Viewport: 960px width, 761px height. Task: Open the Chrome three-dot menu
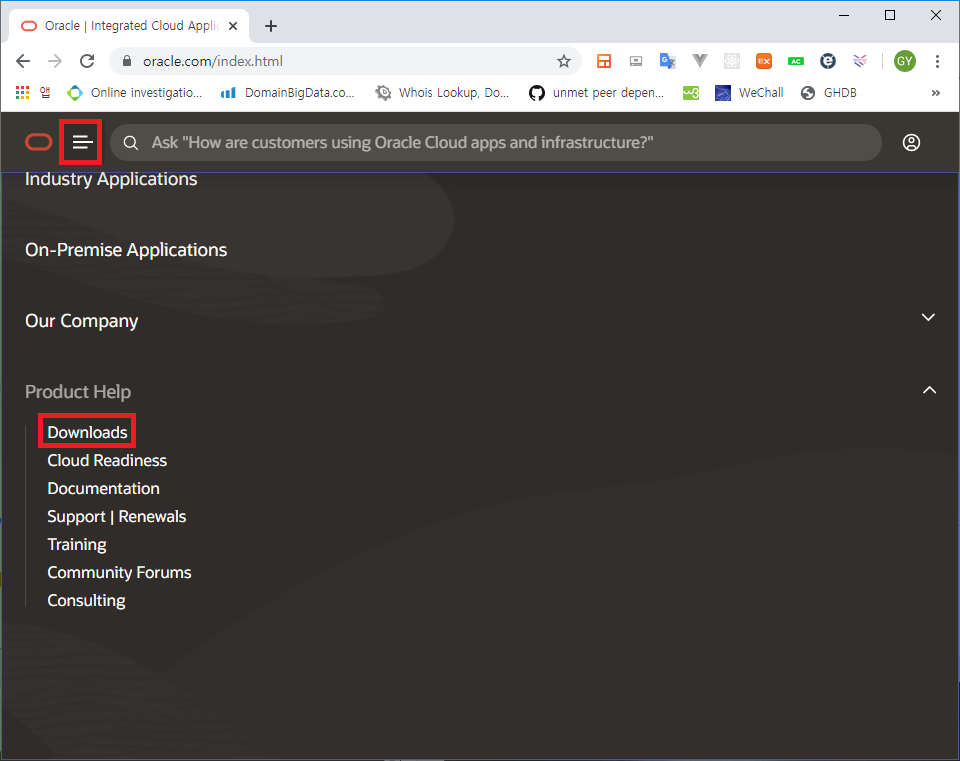click(x=937, y=61)
